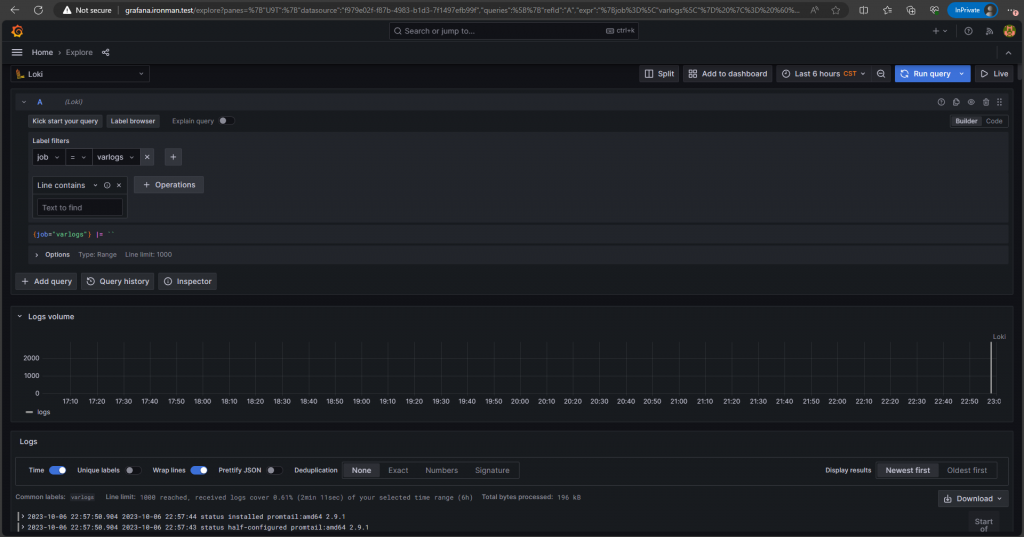This screenshot has width=1024, height=537.
Task: Select None deduplication
Action: [x=361, y=470]
